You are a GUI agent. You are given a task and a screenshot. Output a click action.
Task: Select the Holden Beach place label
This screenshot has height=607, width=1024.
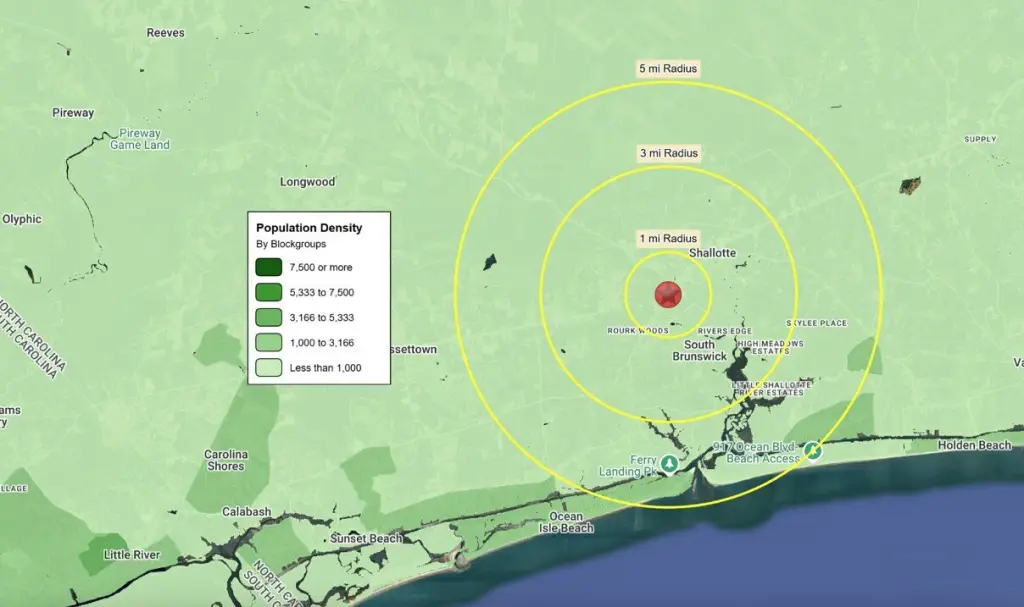pos(974,445)
